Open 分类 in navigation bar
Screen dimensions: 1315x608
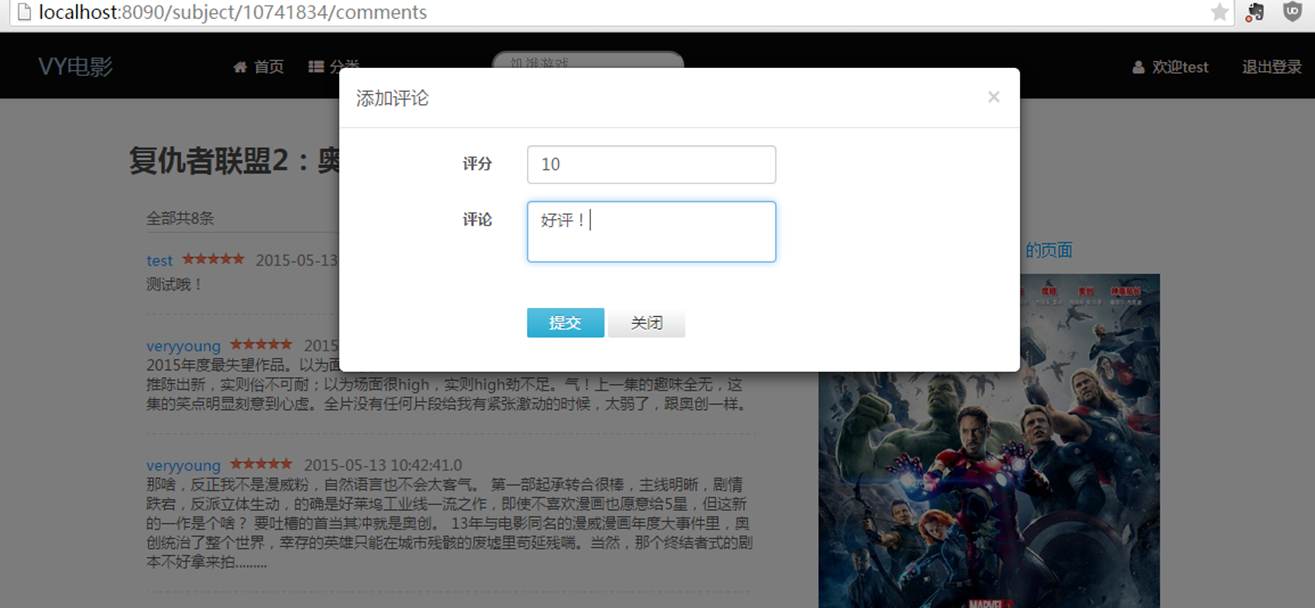tap(344, 67)
